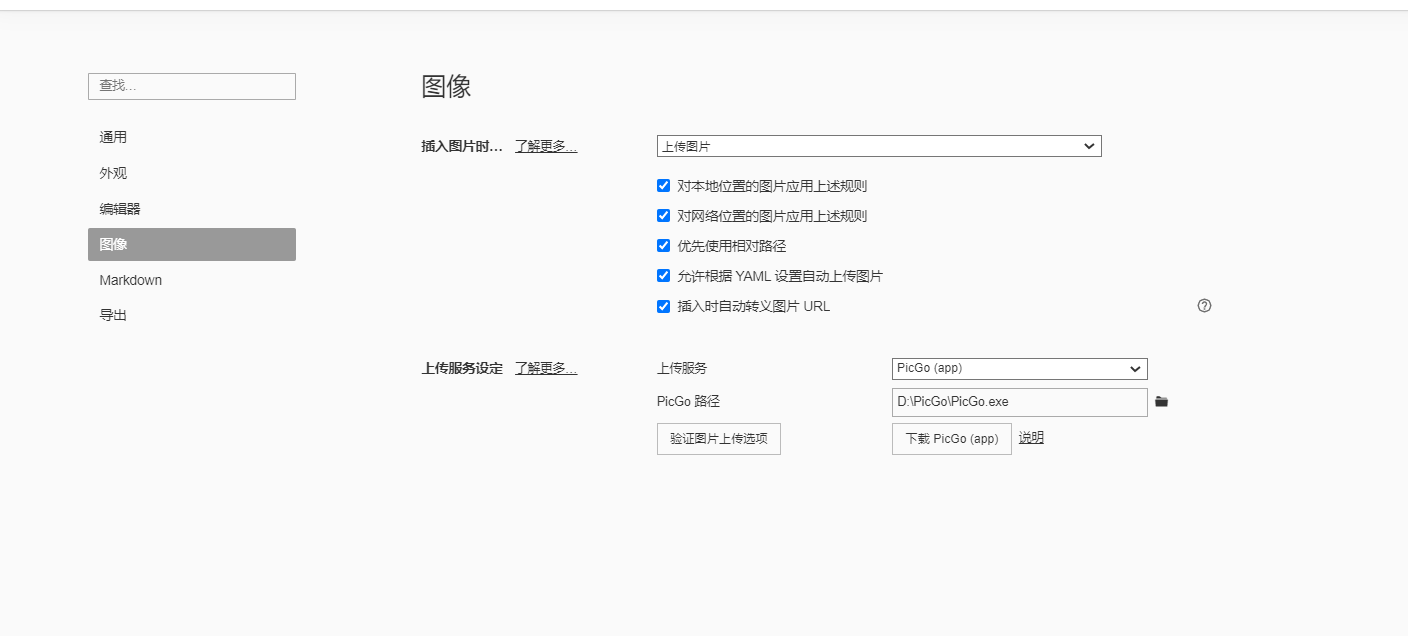Click the folder icon beside PicGo path
1408x636 pixels.
1161,402
